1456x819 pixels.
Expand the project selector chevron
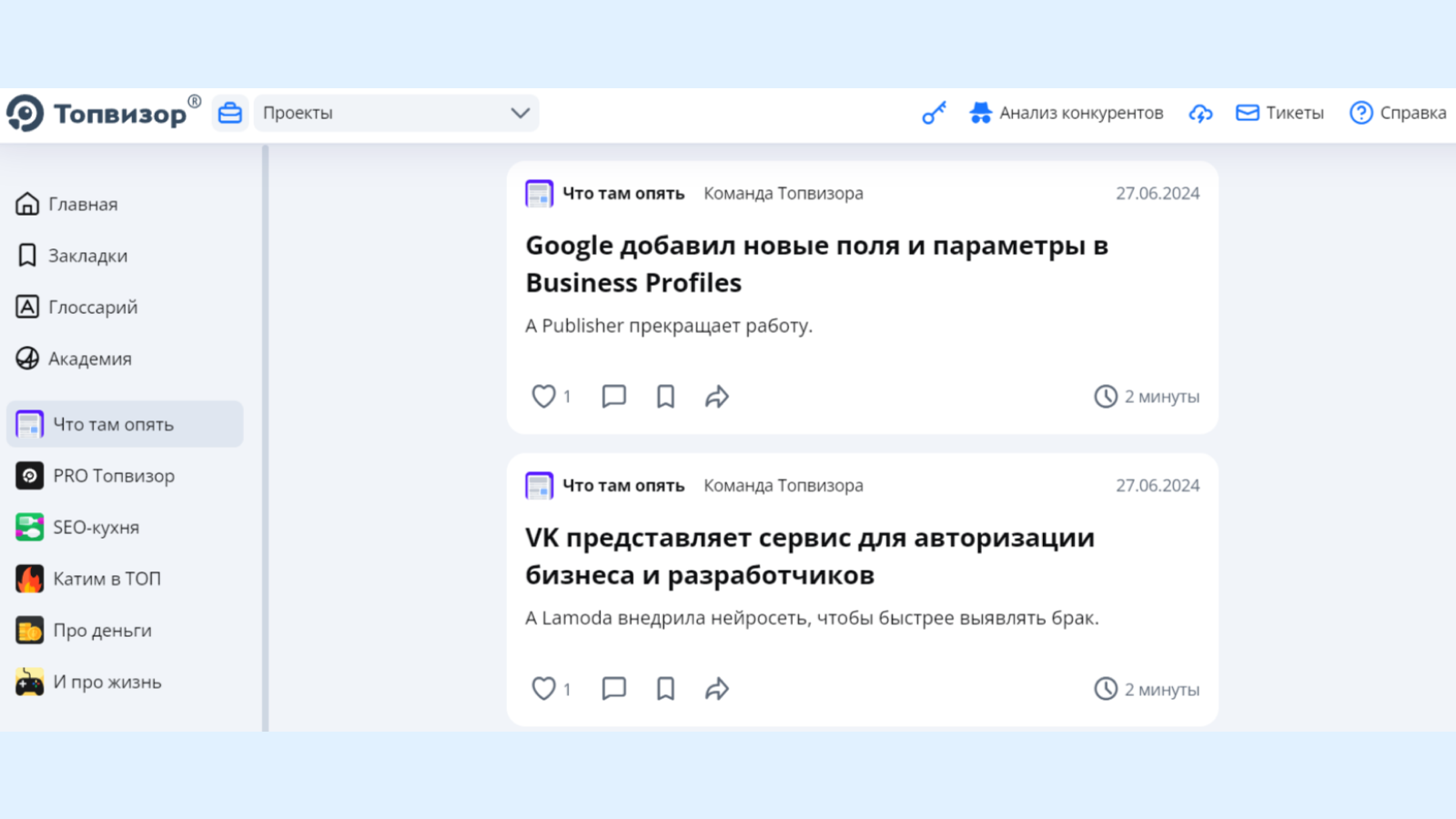click(520, 112)
